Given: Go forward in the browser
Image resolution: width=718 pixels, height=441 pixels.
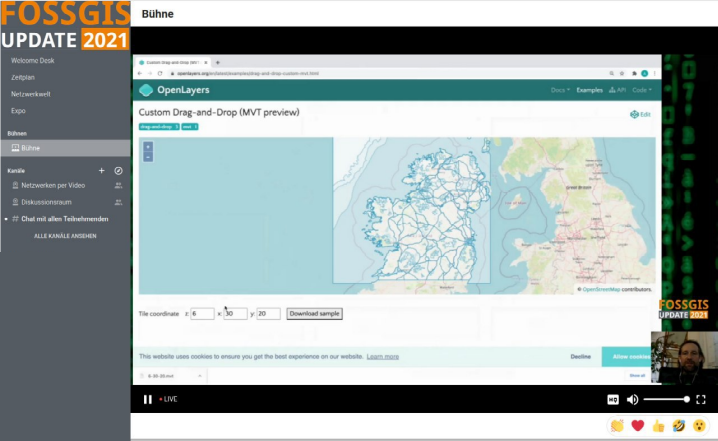Looking at the screenshot, I should tap(150, 73).
